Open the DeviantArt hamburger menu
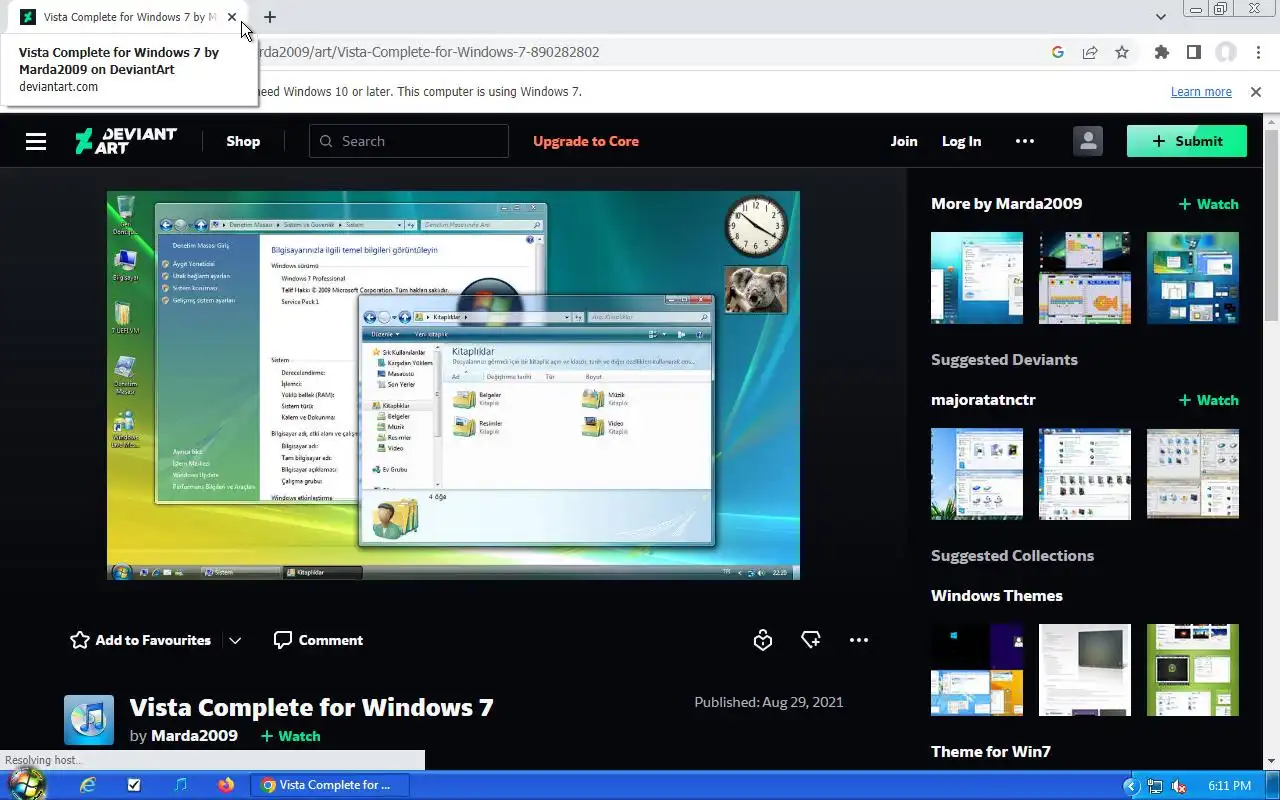Screen dimensions: 1280x800 click(36, 141)
